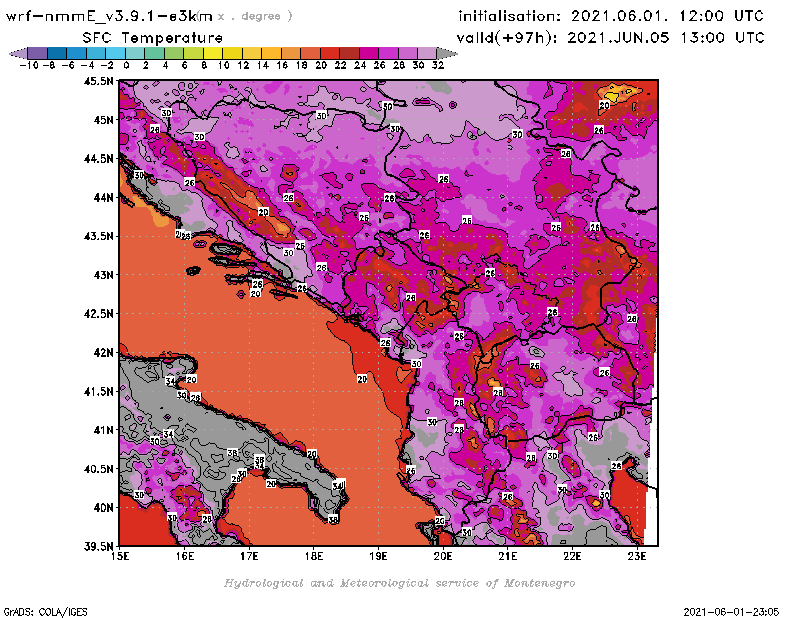
Task: Pick the red colorbar swatch between 20 and 22
Action: (330, 53)
